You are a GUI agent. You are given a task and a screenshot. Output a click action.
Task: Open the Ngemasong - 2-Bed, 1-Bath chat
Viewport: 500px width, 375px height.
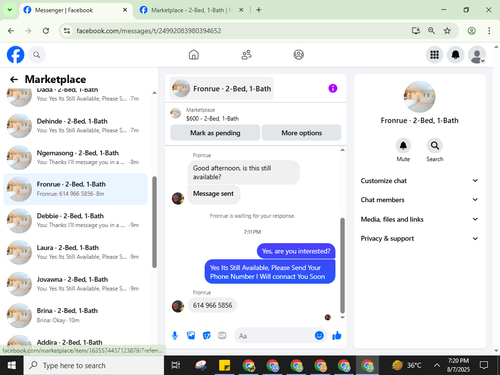76,157
